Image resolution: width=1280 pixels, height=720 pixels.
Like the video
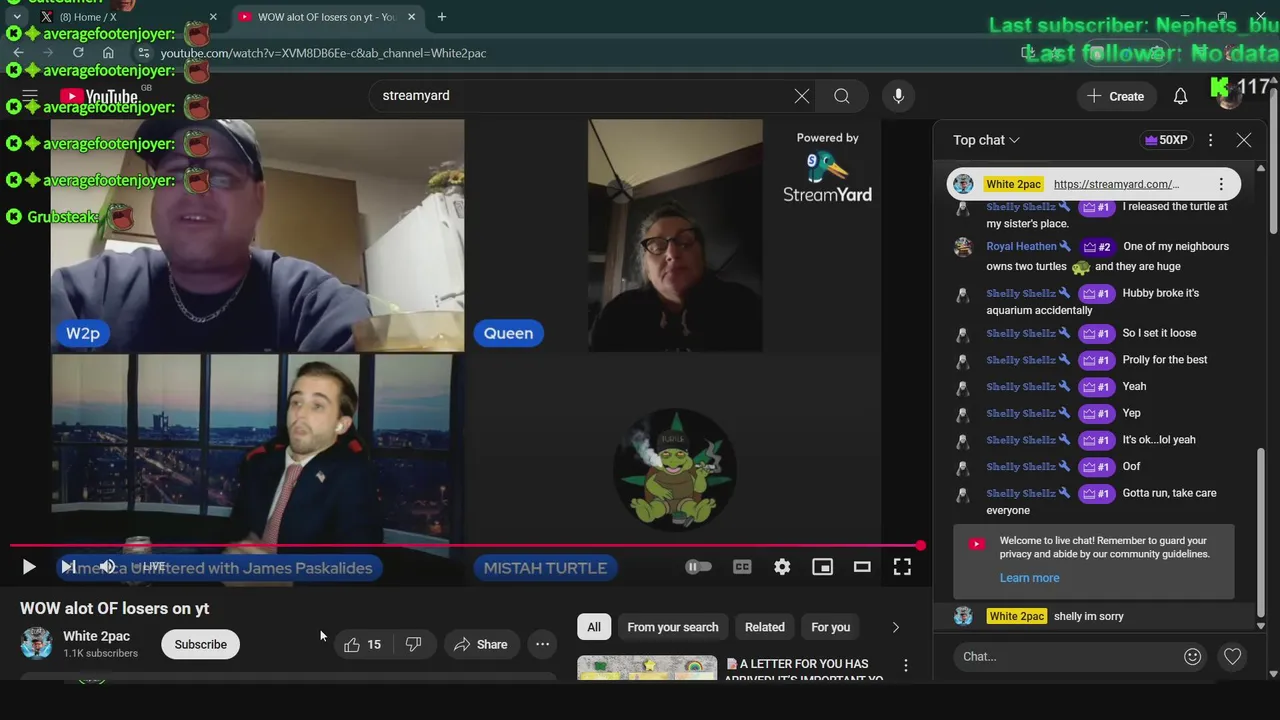(362, 645)
